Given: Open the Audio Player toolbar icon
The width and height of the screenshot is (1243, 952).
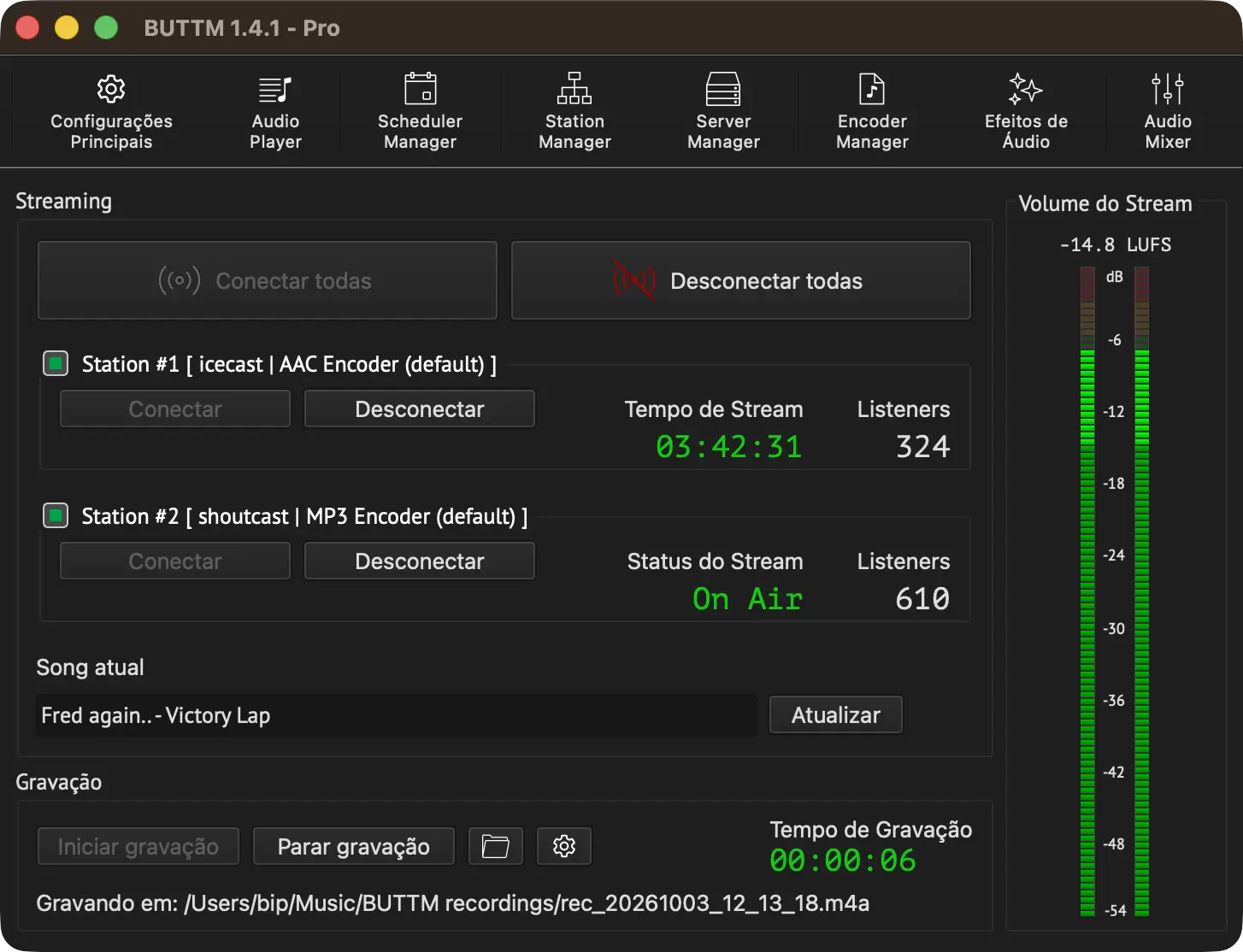Looking at the screenshot, I should click(275, 89).
